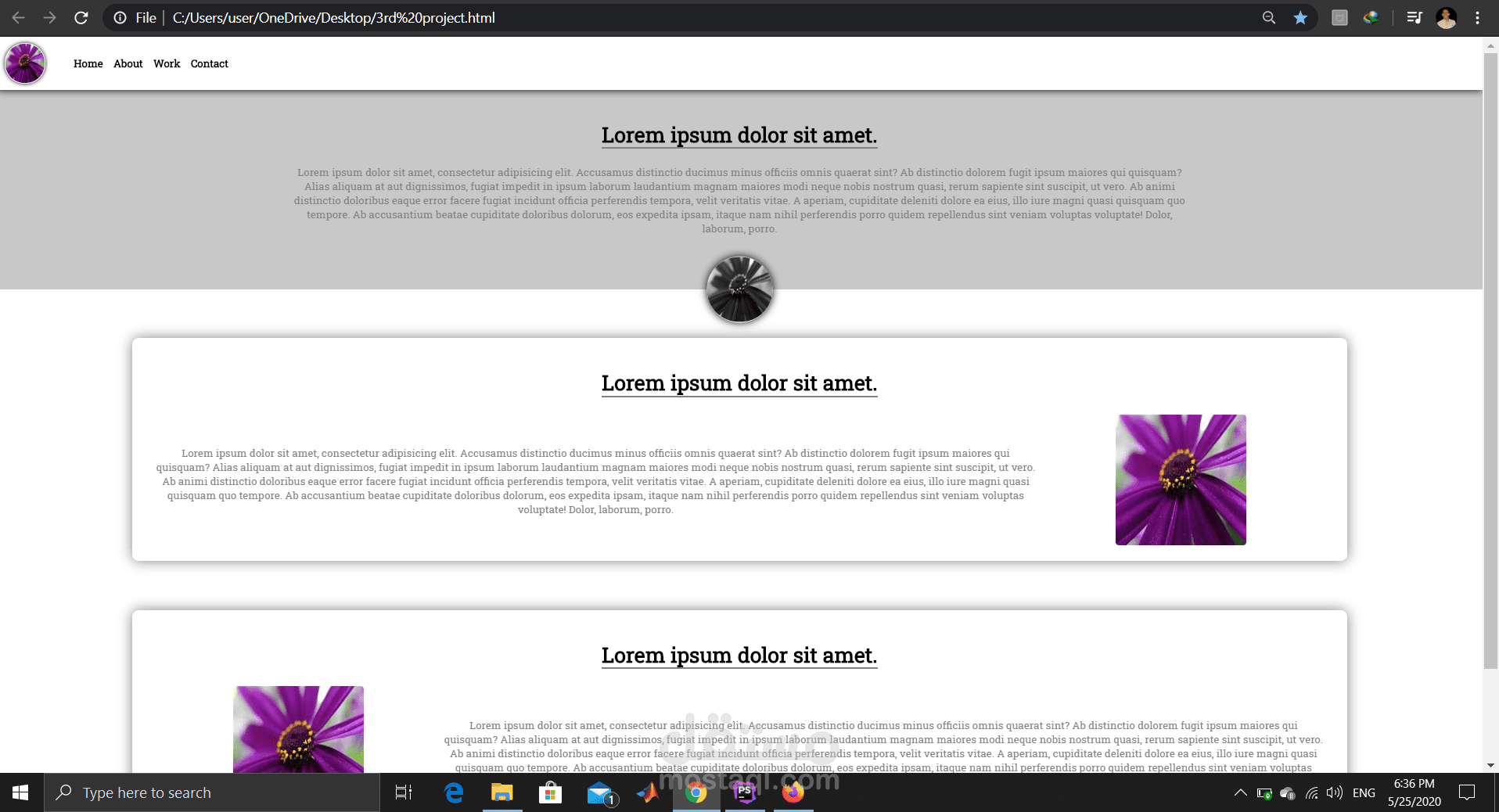Open the ENG language switcher
Screen dimensions: 1499x812
1365,792
